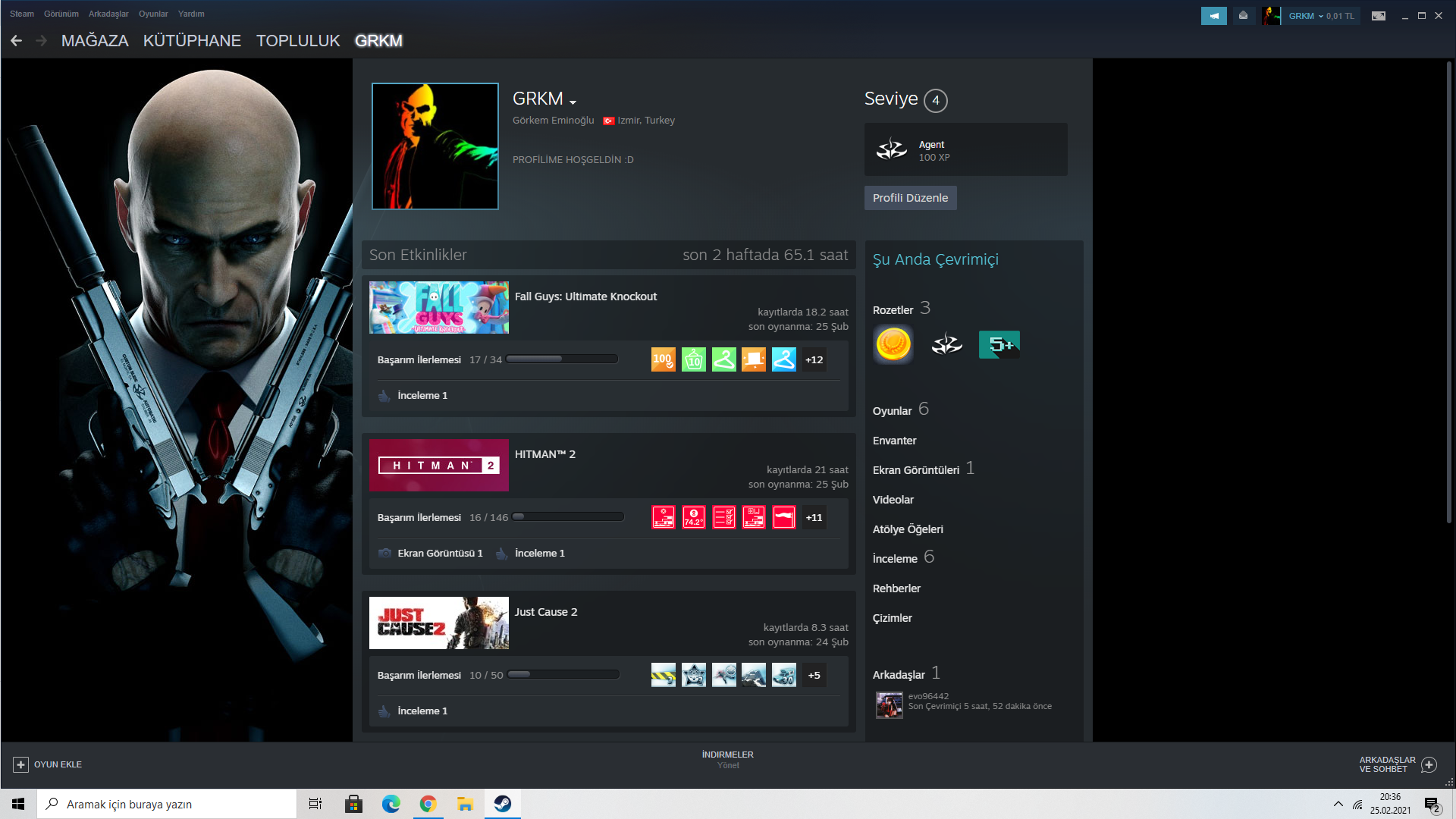This screenshot has width=1456, height=819.
Task: Open the Görünüm menu
Action: [x=61, y=14]
